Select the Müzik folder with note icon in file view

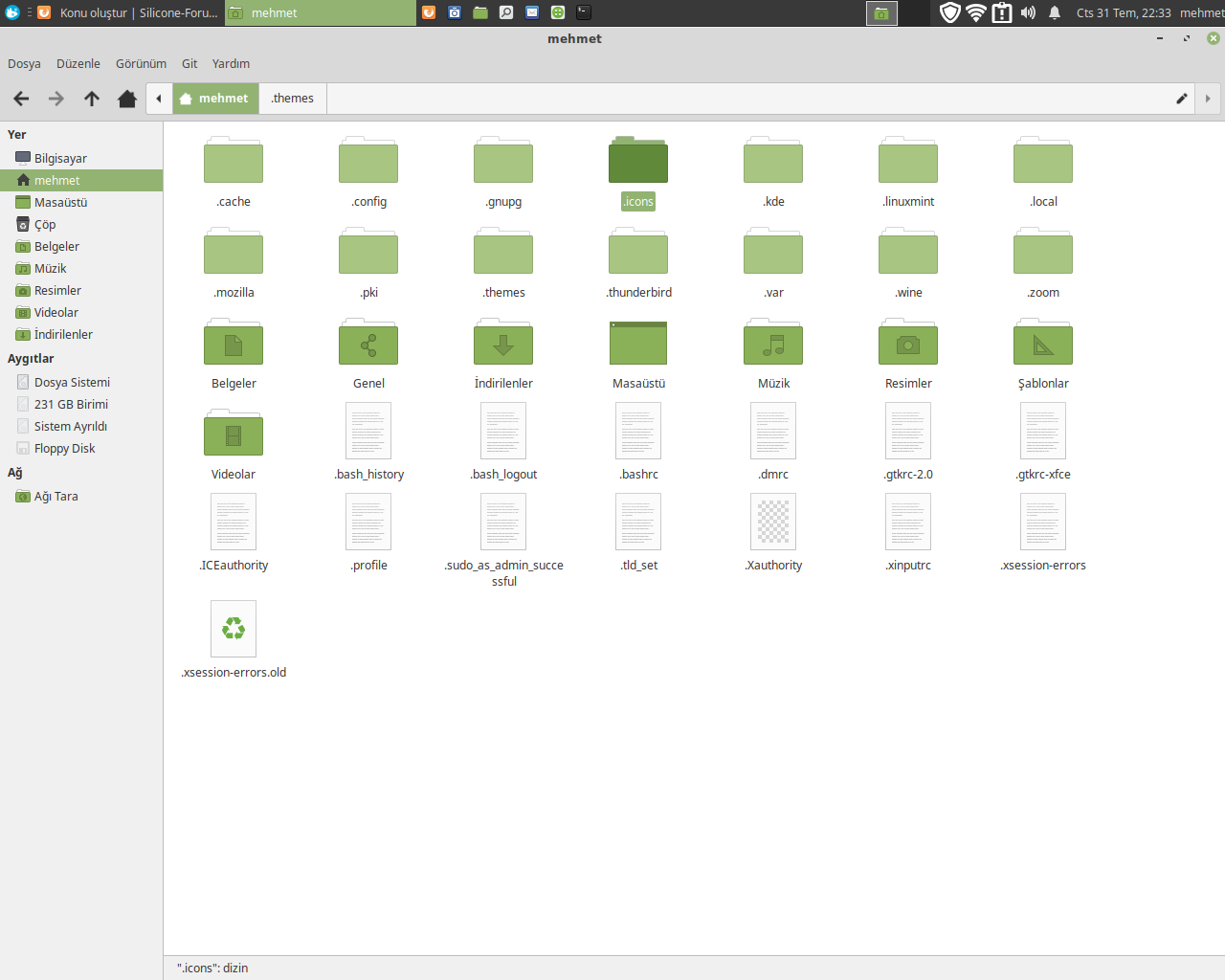tap(773, 342)
